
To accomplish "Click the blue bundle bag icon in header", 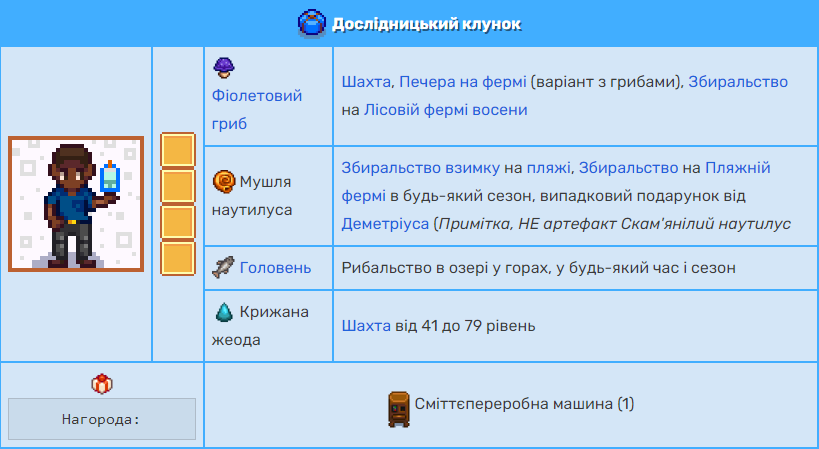I will 312,23.
